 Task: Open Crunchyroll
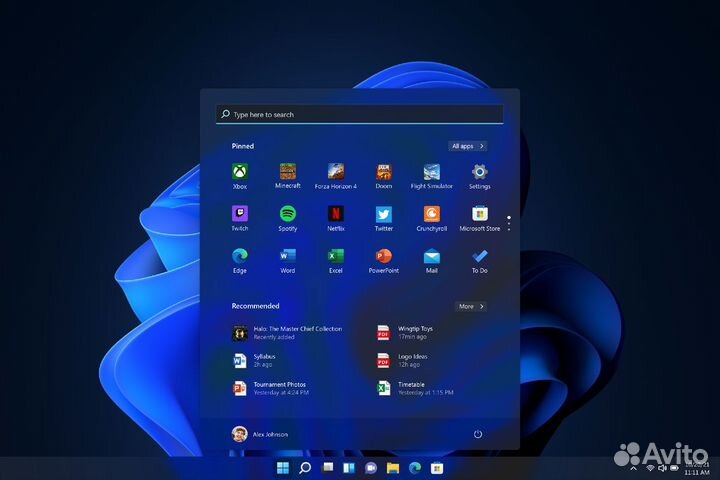pos(432,219)
